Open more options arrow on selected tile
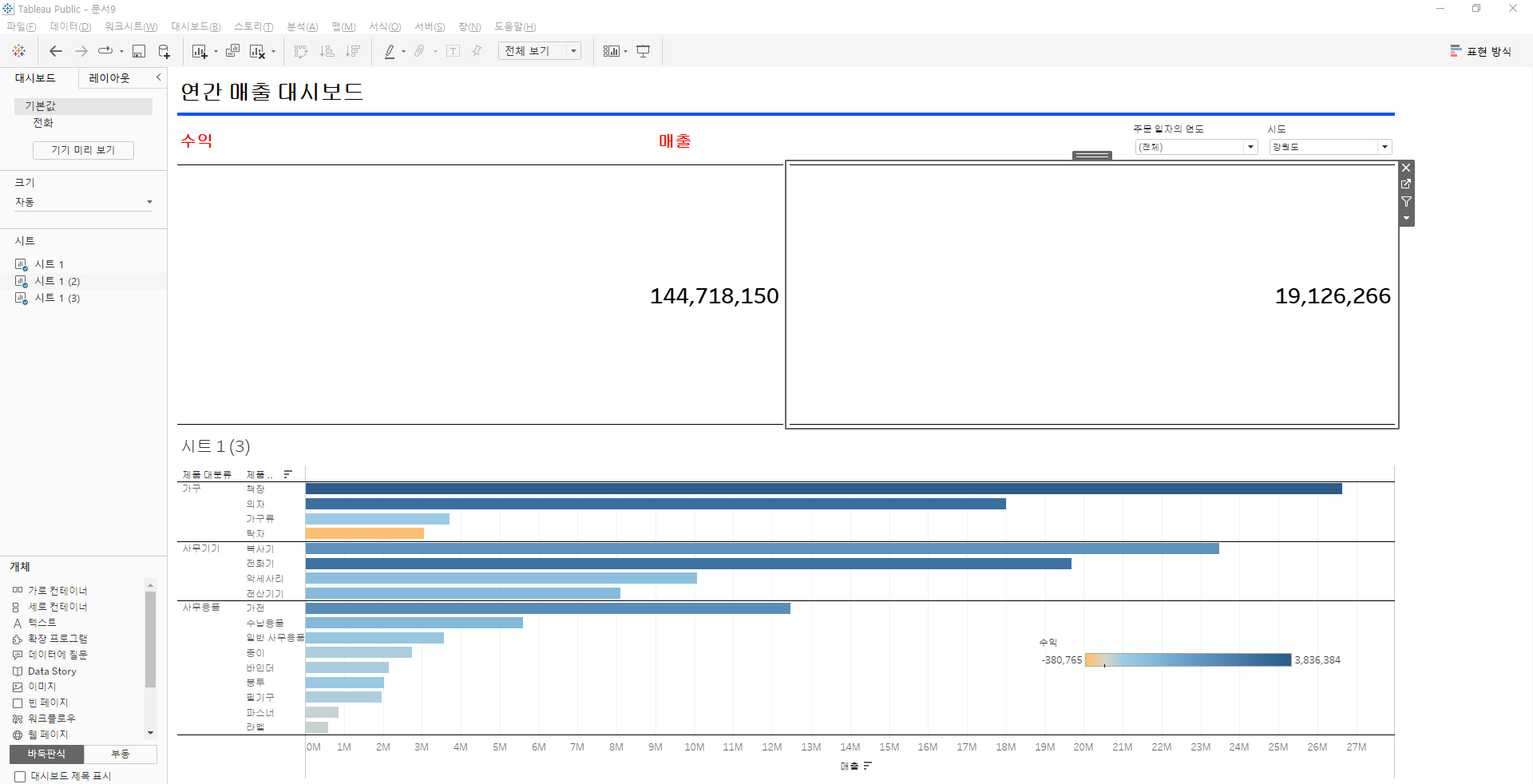 [1406, 218]
